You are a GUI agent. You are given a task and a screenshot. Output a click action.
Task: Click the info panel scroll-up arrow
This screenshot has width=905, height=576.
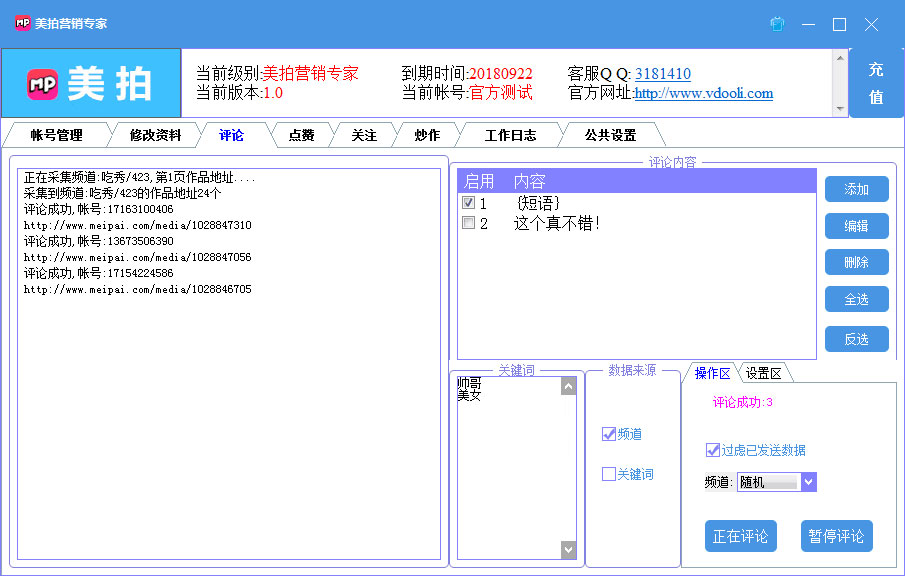coord(840,58)
